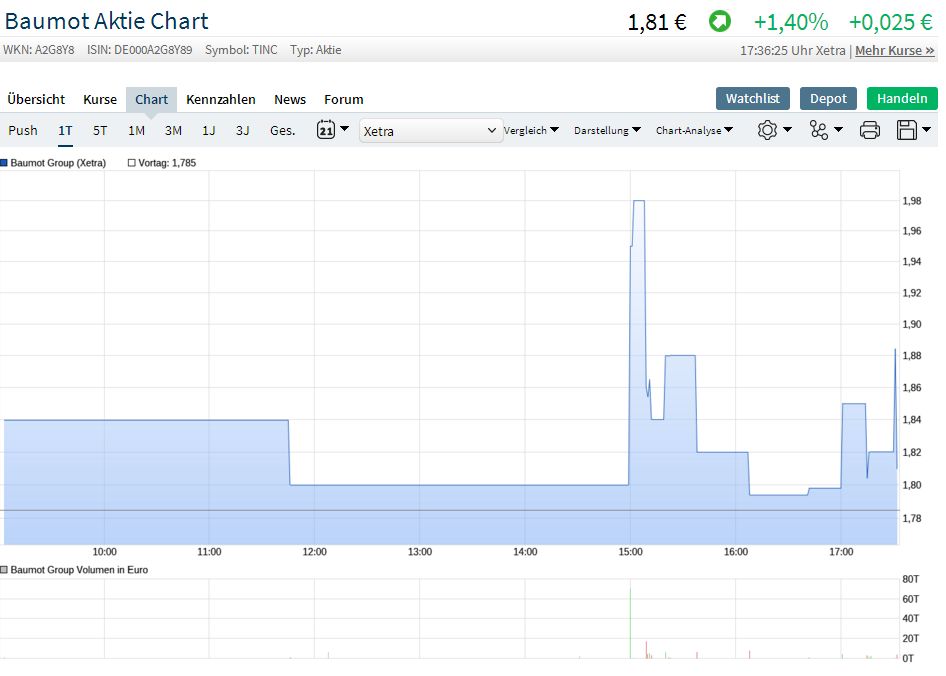Image resolution: width=946 pixels, height=676 pixels.
Task: Open the Kennzahlen tab
Action: click(221, 100)
